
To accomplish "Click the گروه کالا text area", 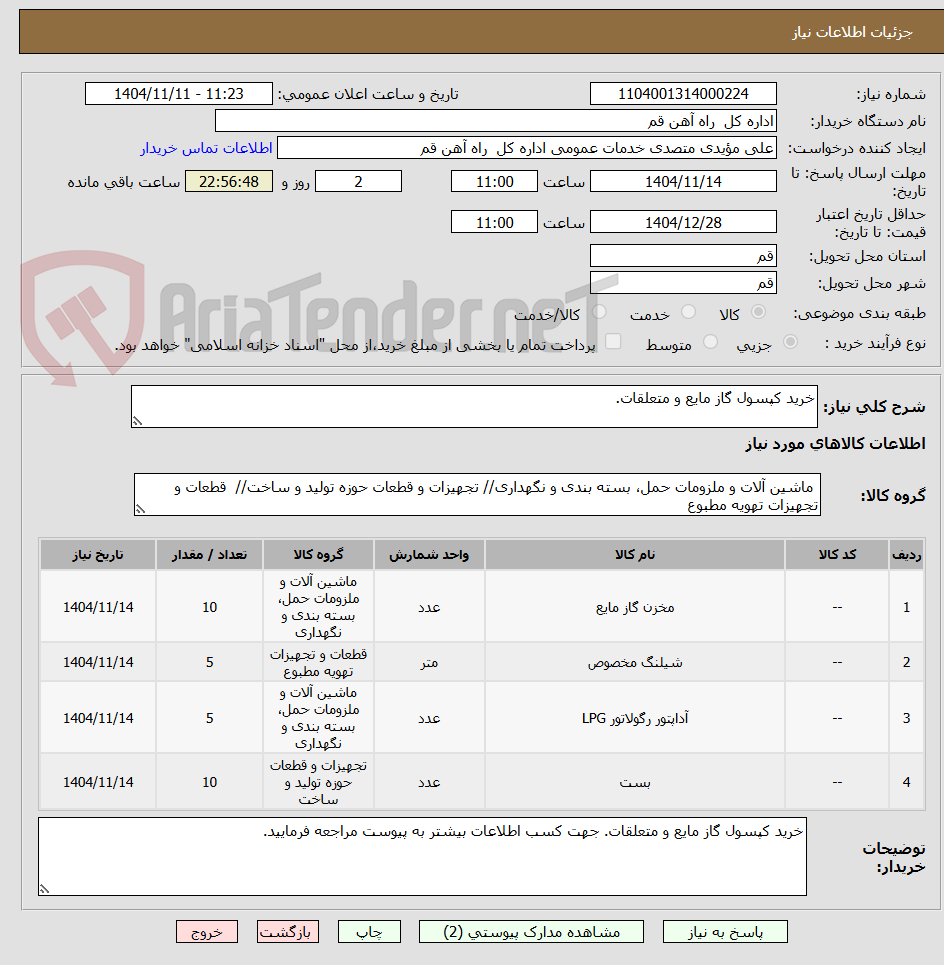I will coord(477,495).
